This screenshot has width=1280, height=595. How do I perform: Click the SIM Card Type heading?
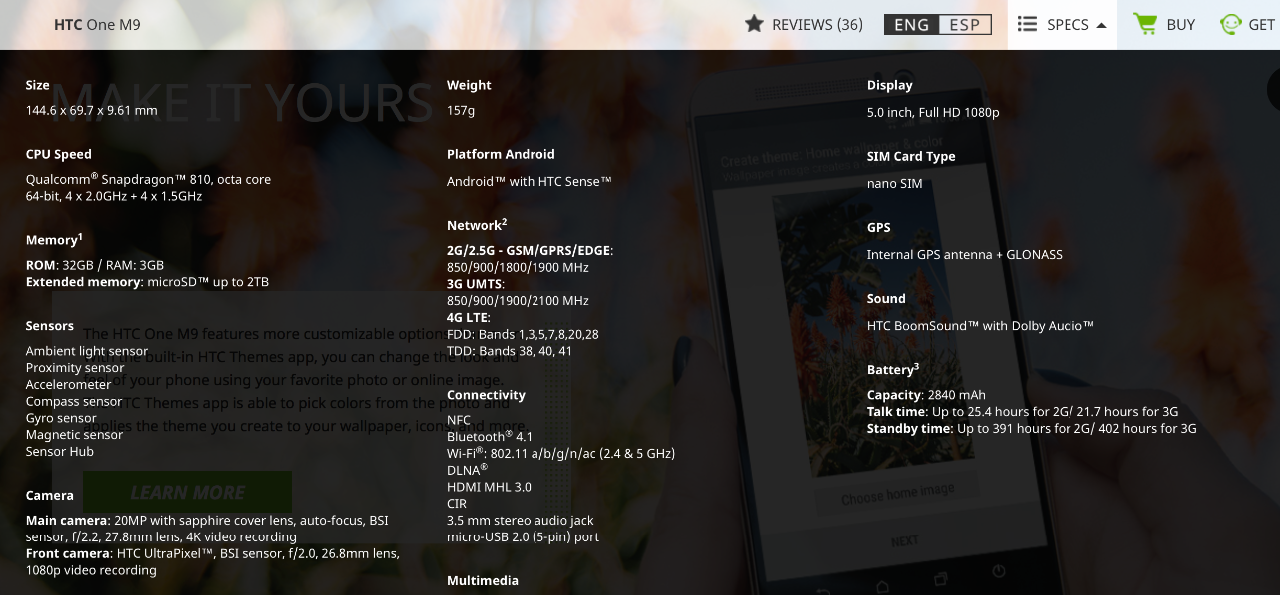click(x=911, y=156)
